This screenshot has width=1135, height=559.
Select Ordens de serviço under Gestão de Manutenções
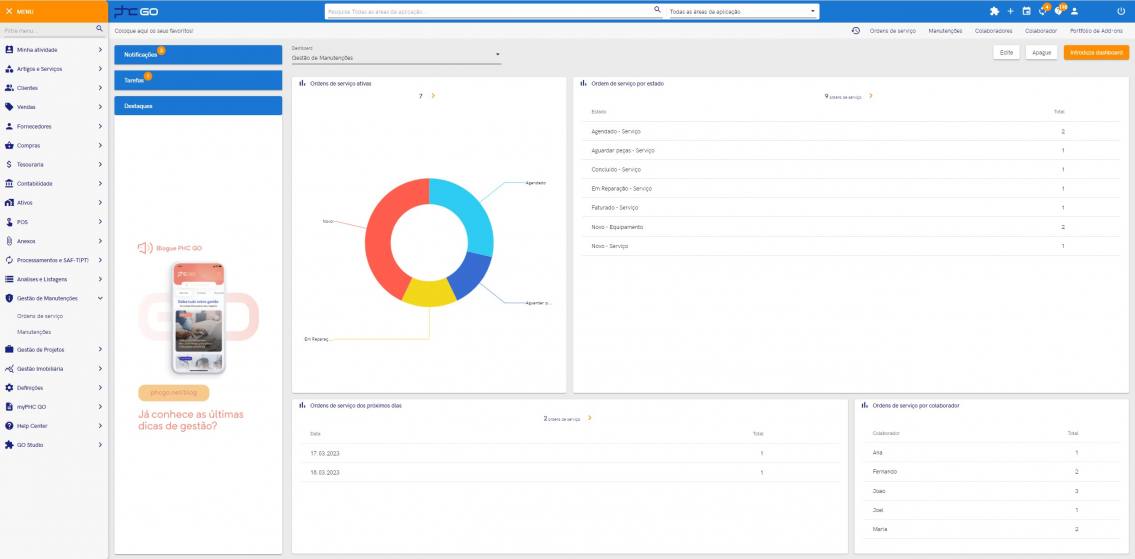coord(40,316)
